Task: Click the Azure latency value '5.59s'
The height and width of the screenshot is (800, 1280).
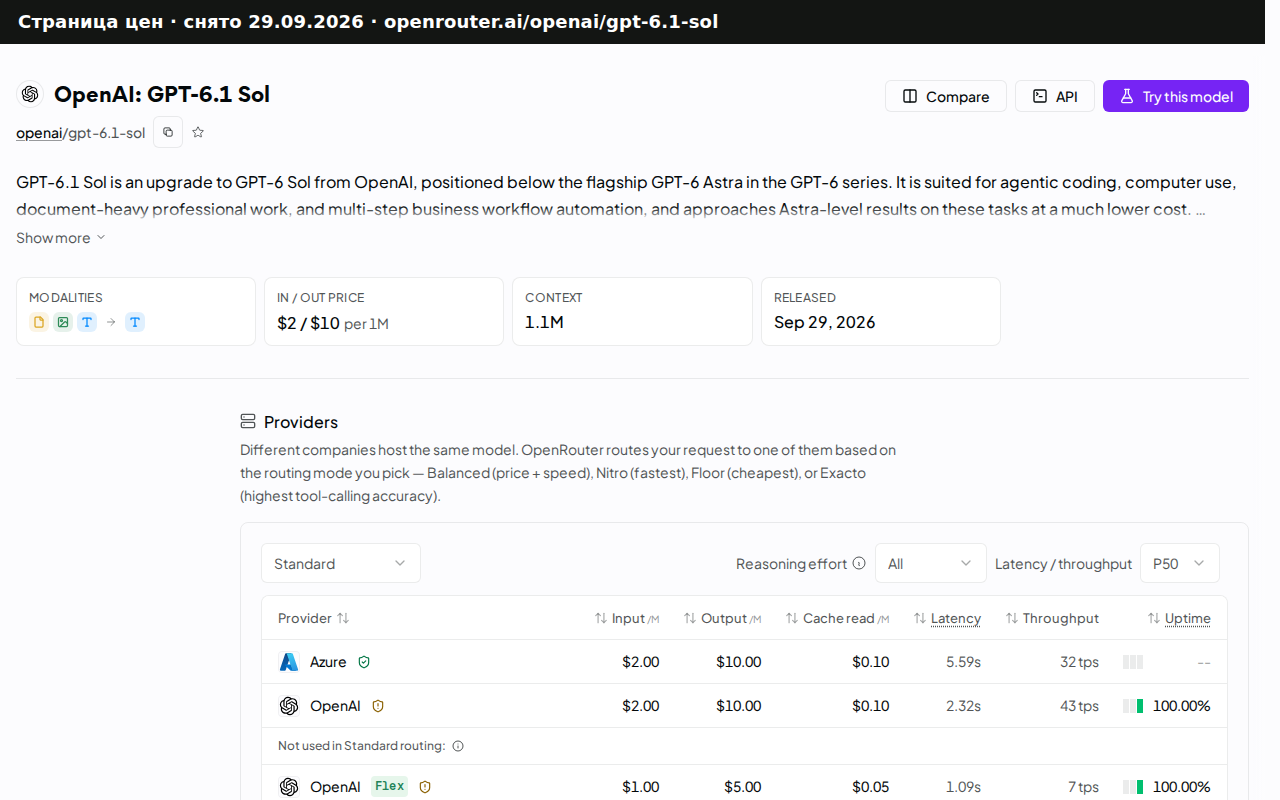Action: [963, 662]
